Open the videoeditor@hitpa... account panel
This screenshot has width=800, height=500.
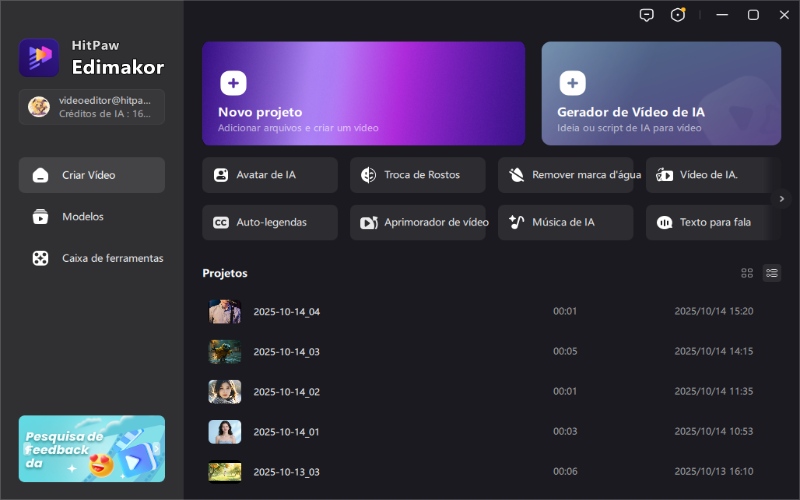pos(92,107)
